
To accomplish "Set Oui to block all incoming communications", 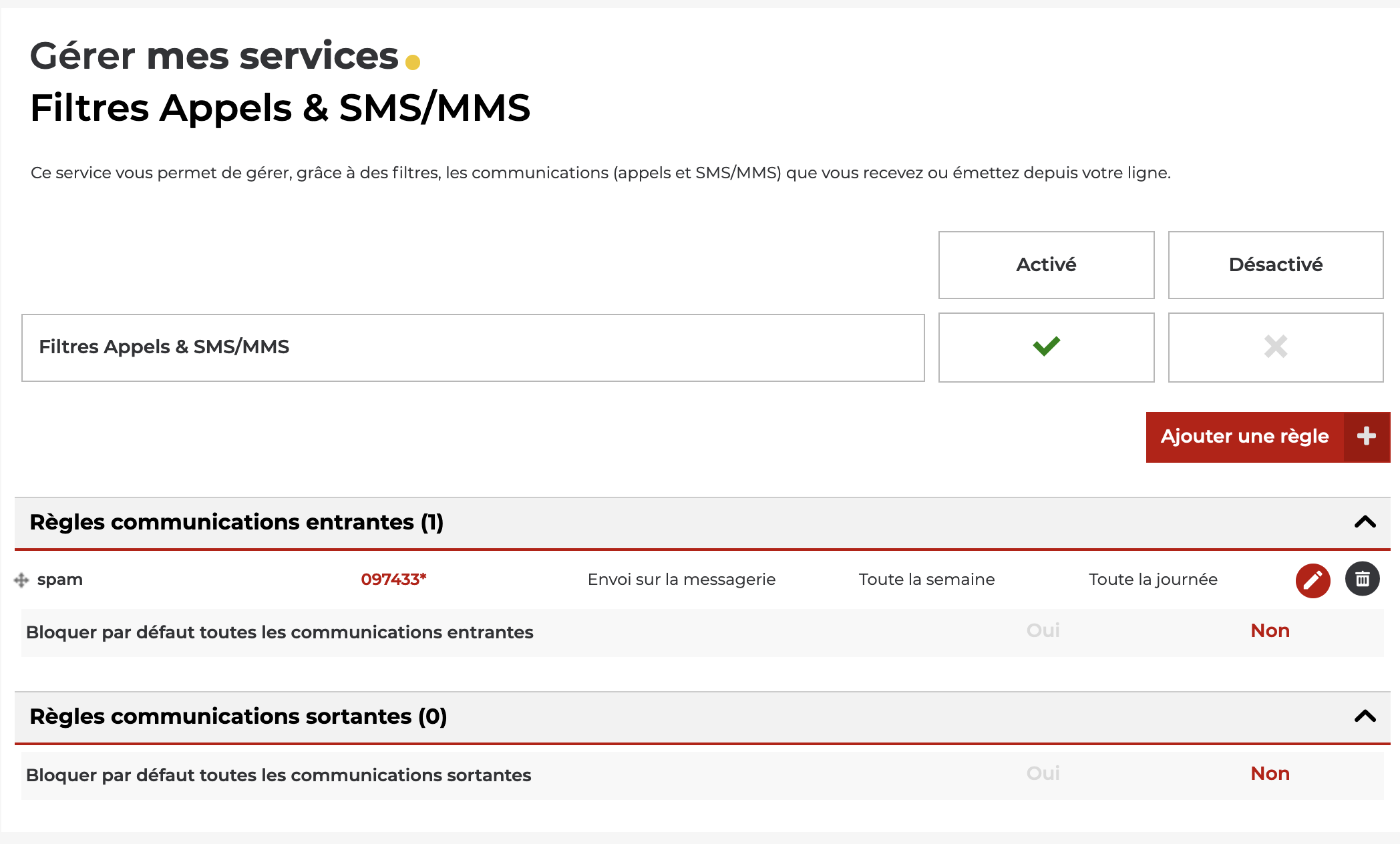I will pos(1043,630).
